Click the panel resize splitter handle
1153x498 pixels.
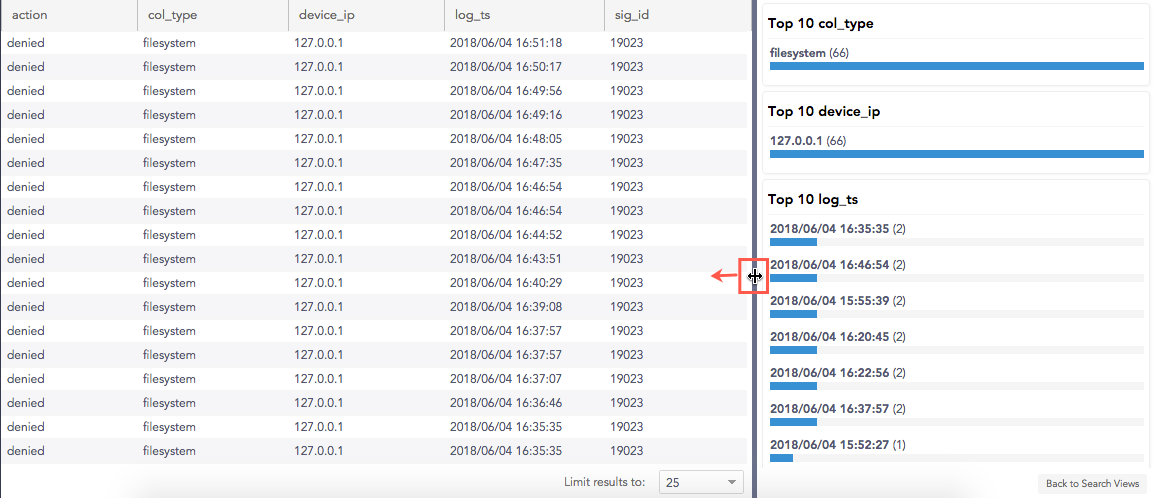(754, 276)
